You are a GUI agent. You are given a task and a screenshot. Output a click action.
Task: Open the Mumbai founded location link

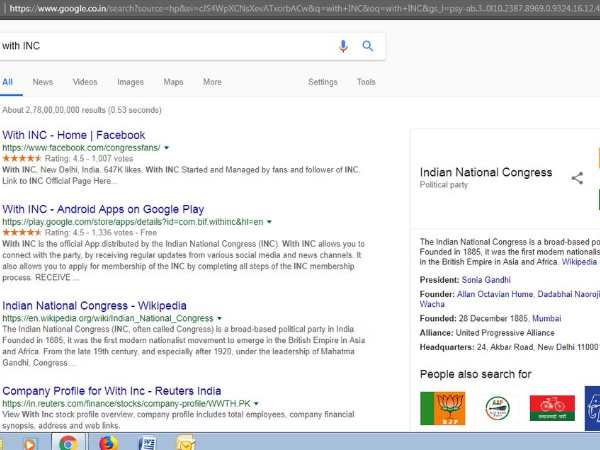(x=546, y=318)
